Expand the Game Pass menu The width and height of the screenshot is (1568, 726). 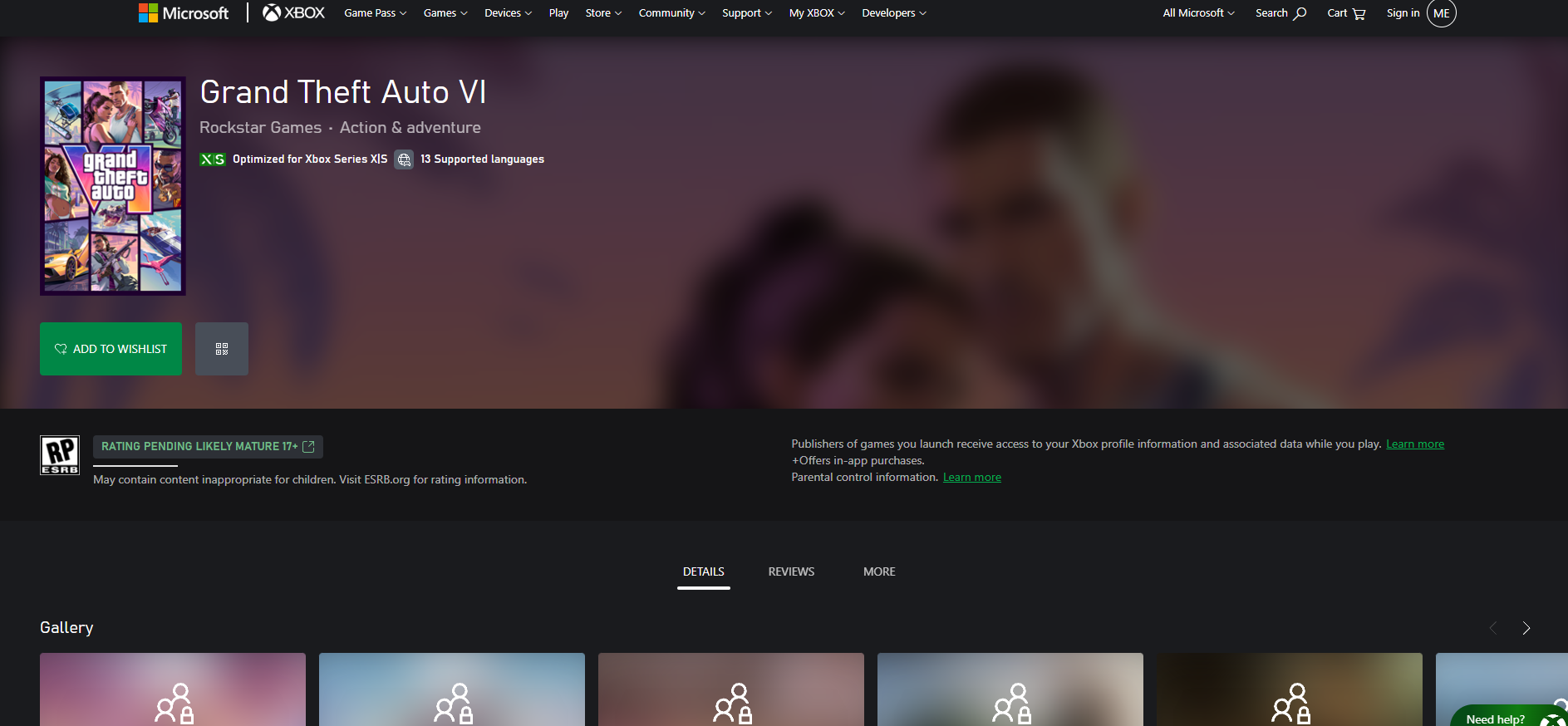coord(376,13)
